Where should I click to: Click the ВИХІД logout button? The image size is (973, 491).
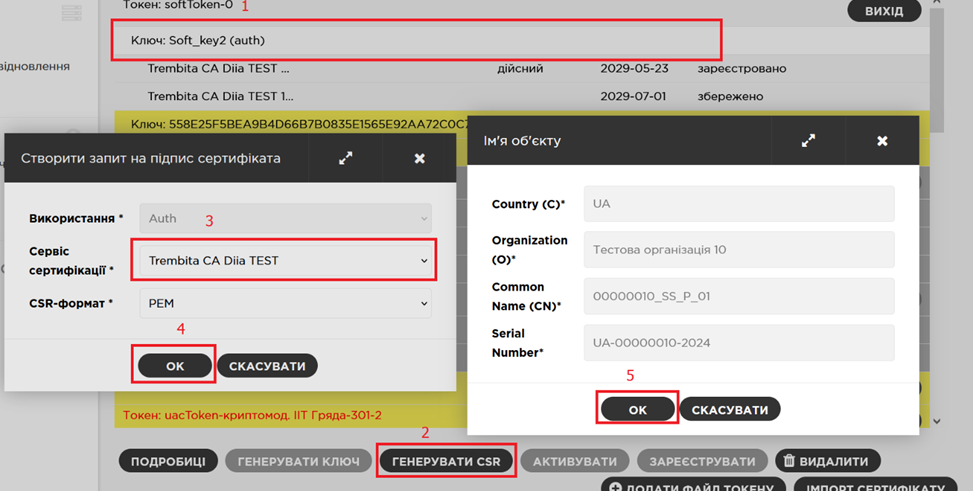pos(884,11)
